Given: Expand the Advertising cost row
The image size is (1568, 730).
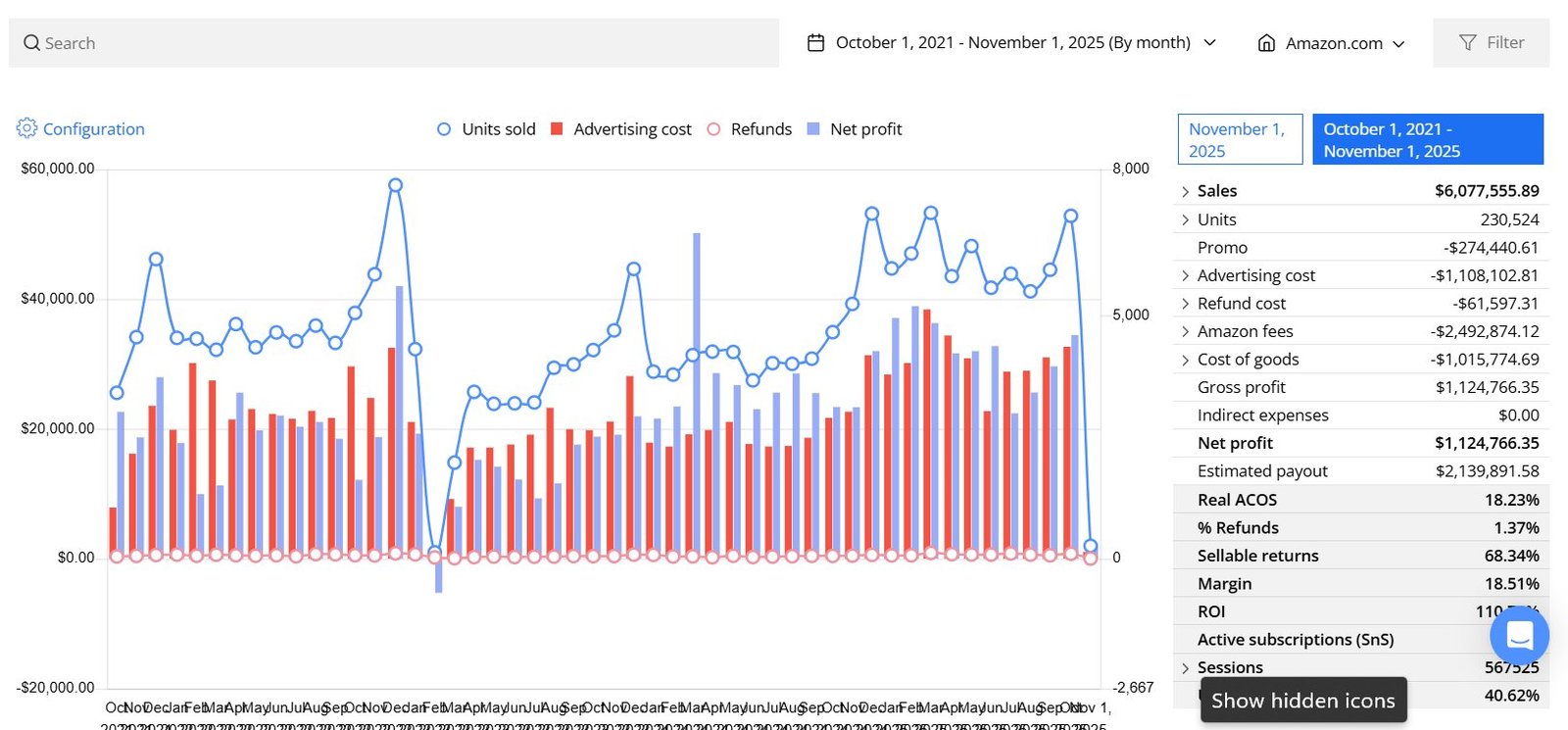Looking at the screenshot, I should pyautogui.click(x=1185, y=276).
